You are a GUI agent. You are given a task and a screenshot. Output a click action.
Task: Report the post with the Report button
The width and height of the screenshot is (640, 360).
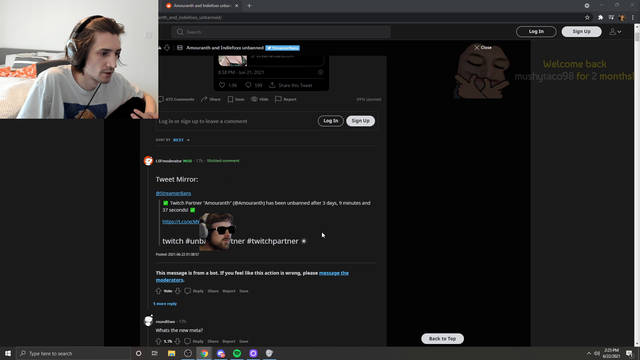[x=286, y=99]
